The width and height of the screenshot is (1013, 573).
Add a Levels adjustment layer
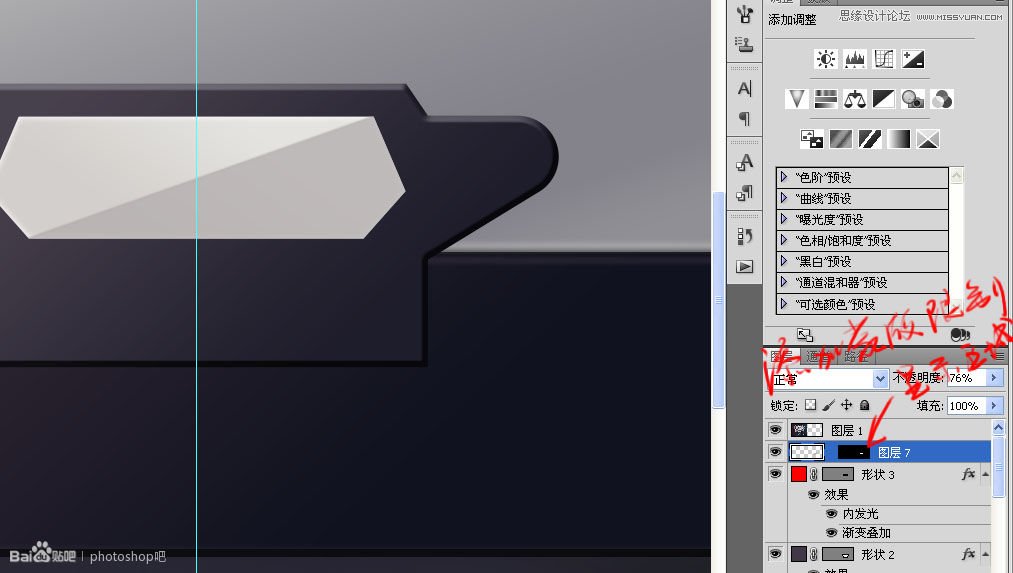tap(855, 59)
